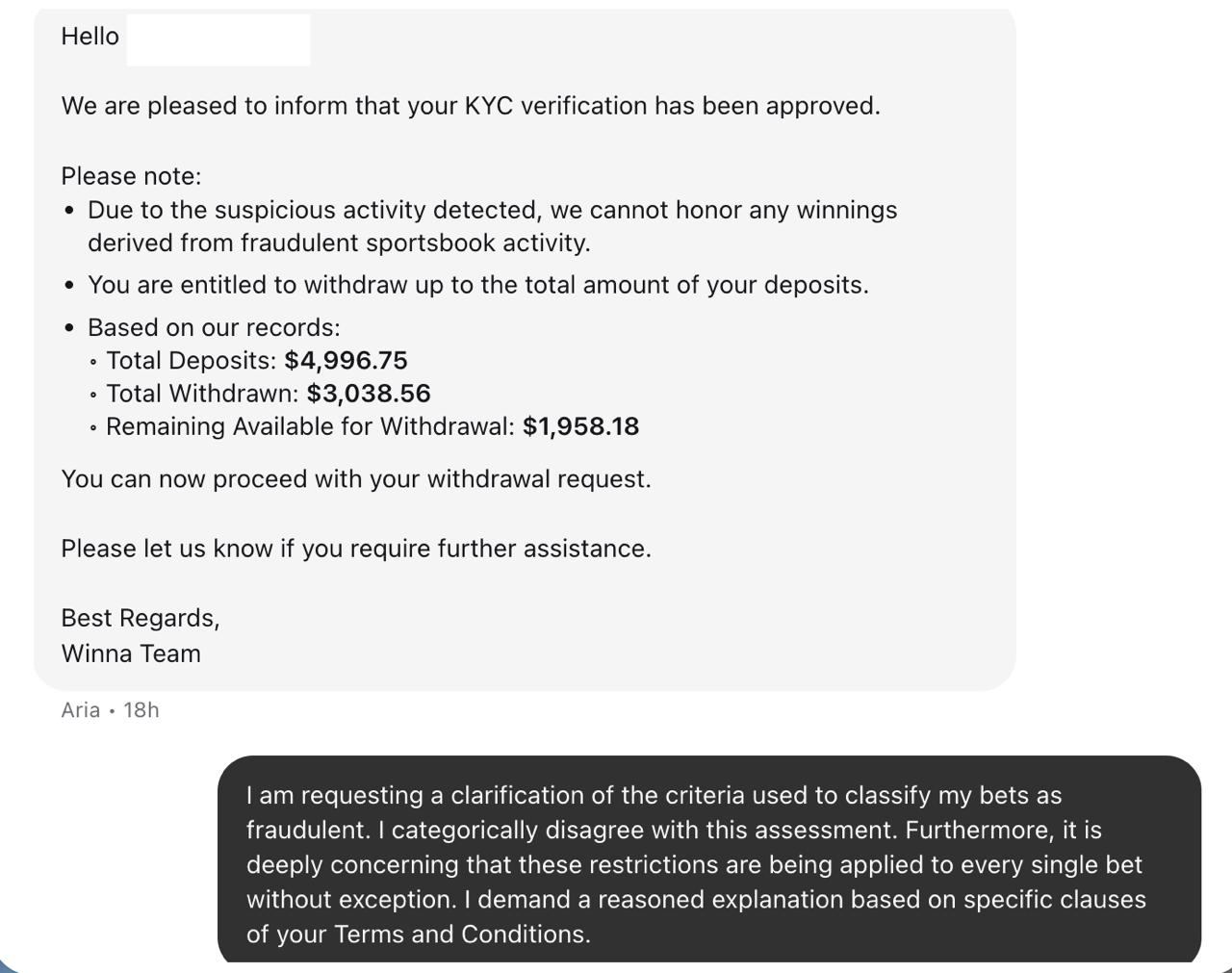Click the suspicious activity bullet point
The image size is (1232, 973).
click(492, 211)
